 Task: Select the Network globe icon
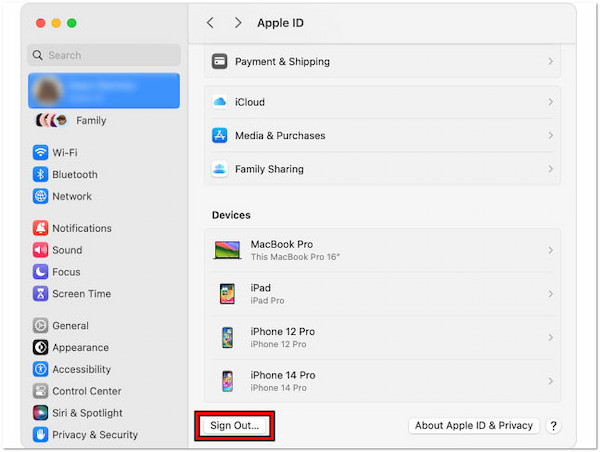[41, 196]
